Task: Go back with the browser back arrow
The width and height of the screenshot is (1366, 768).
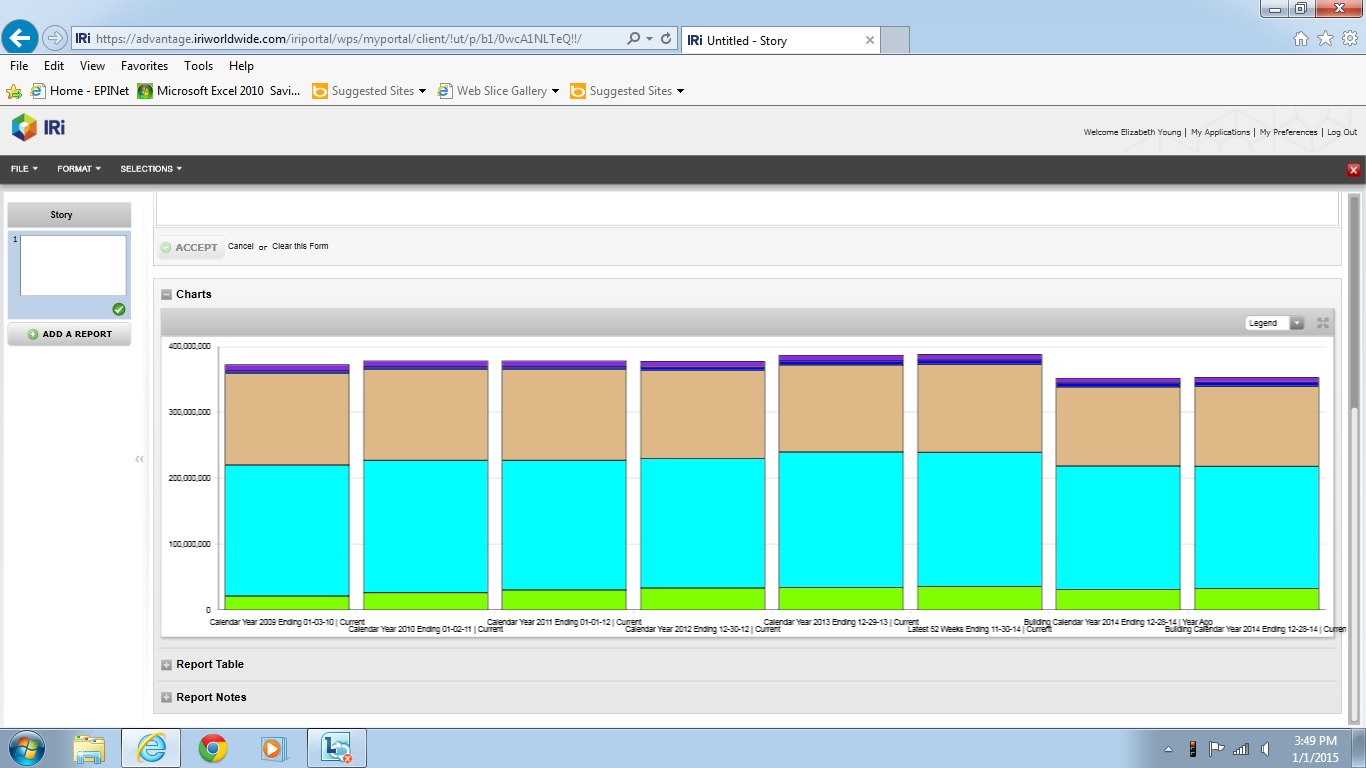Action: point(20,39)
